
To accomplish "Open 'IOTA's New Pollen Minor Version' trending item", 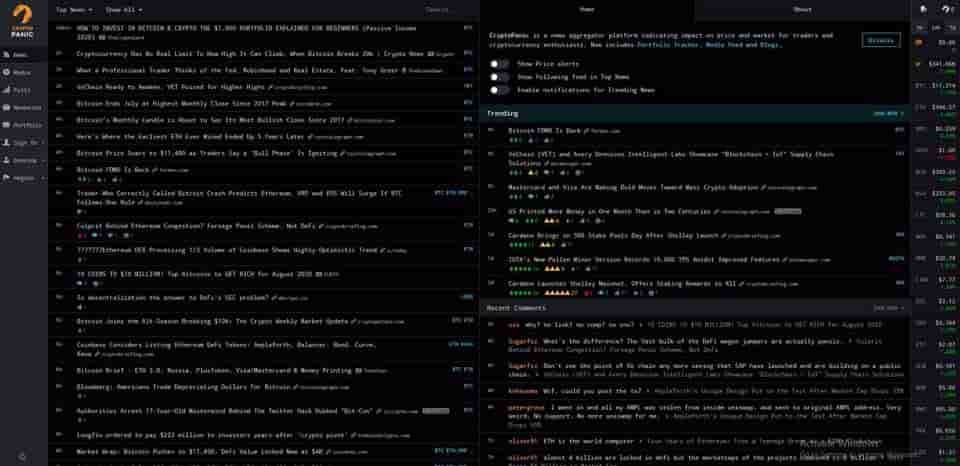I will [x=644, y=260].
